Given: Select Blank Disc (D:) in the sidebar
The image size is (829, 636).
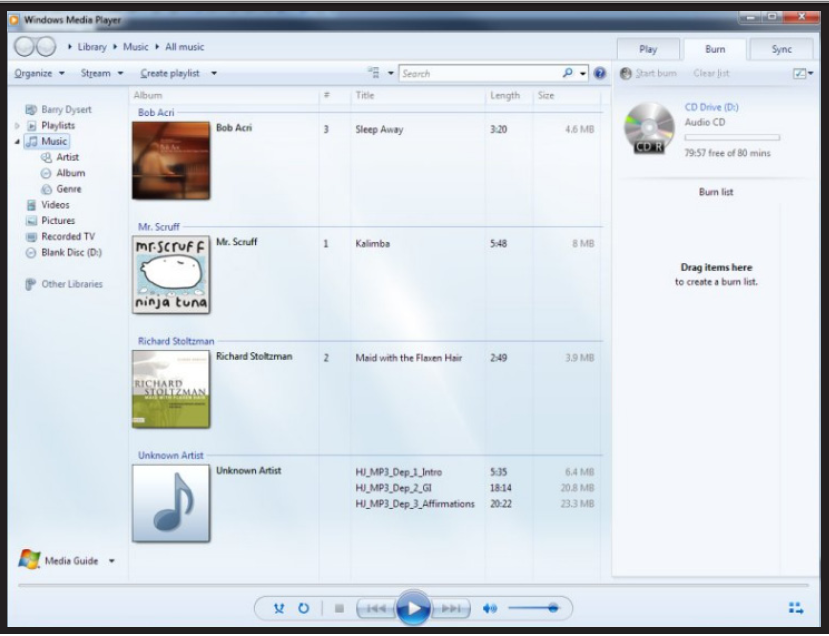Looking at the screenshot, I should (71, 252).
